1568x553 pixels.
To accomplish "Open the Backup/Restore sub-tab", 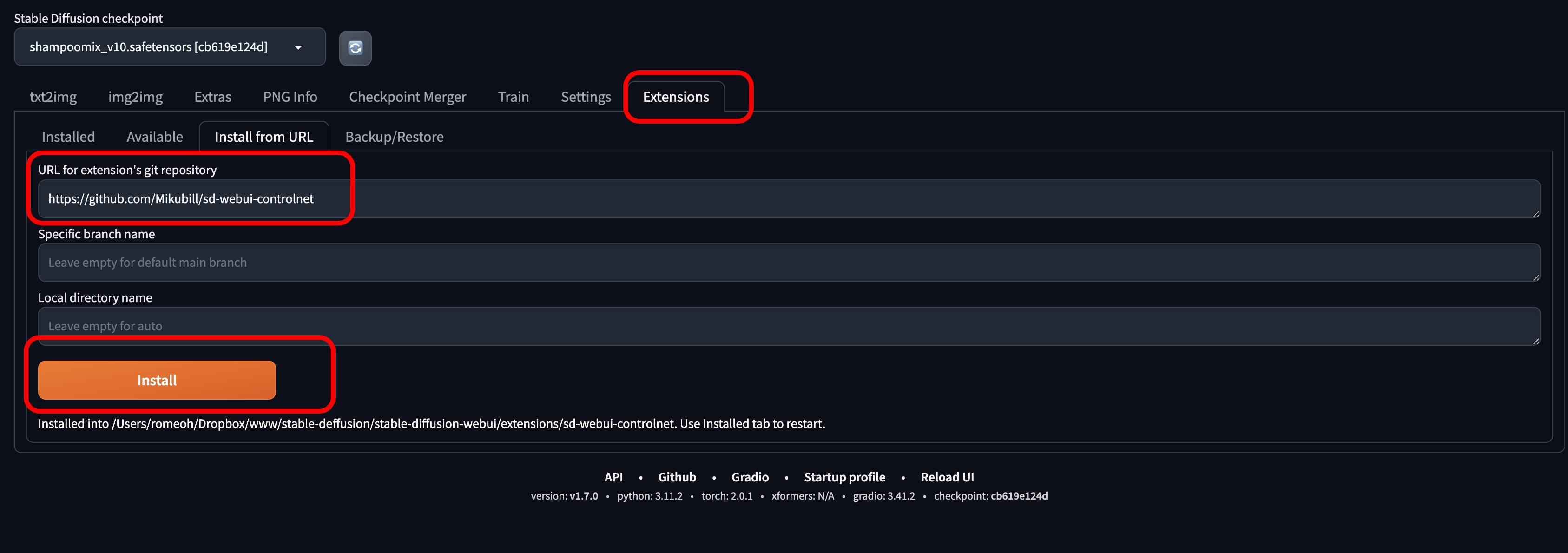I will pyautogui.click(x=394, y=137).
